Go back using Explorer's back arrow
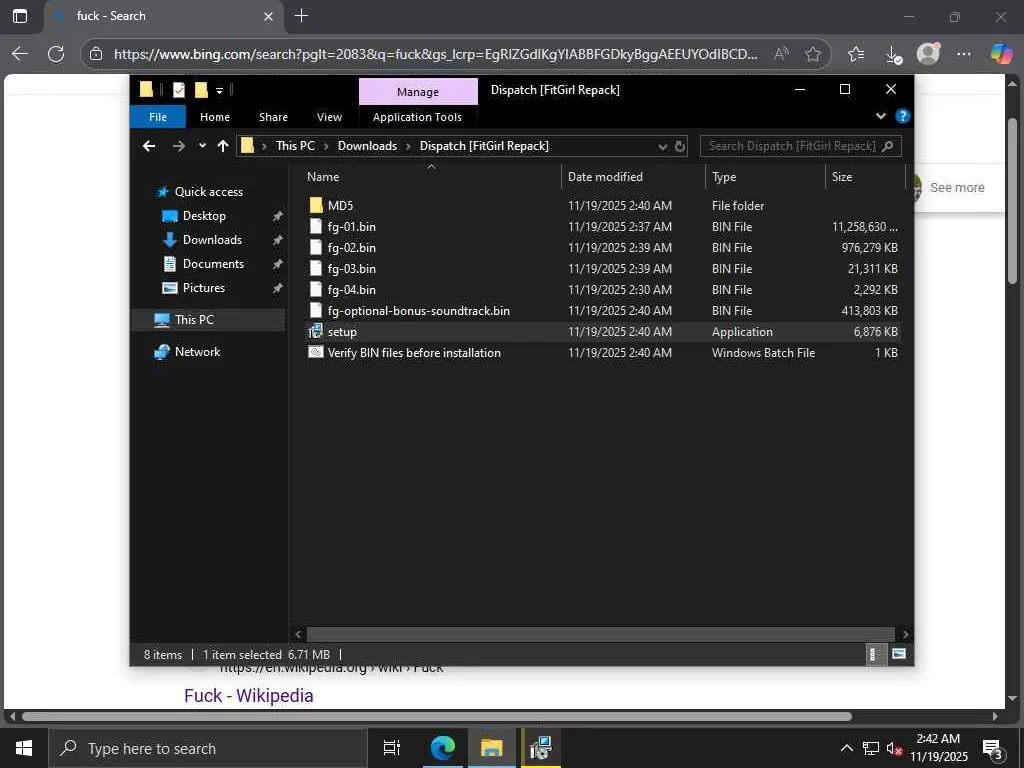 149,146
